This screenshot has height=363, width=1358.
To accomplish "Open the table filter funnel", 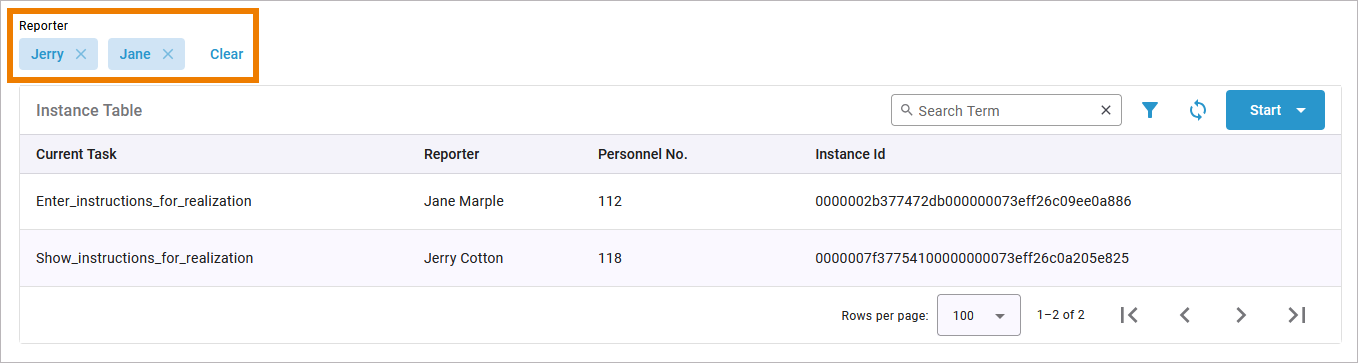I will (1150, 110).
